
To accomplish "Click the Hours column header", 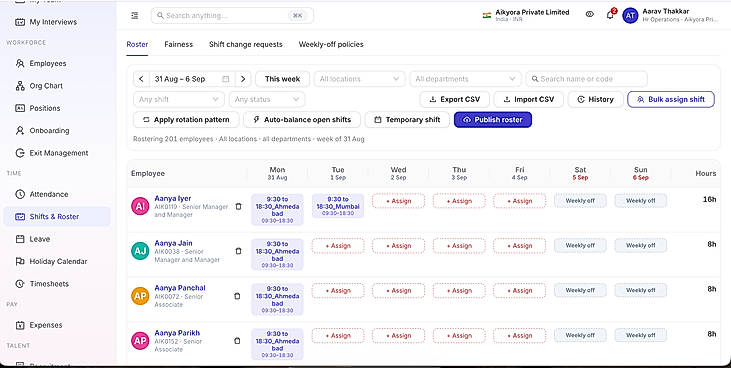I will 705,174.
